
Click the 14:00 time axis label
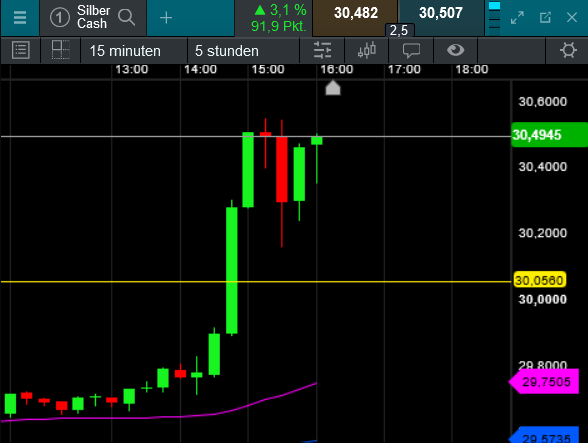coord(200,69)
